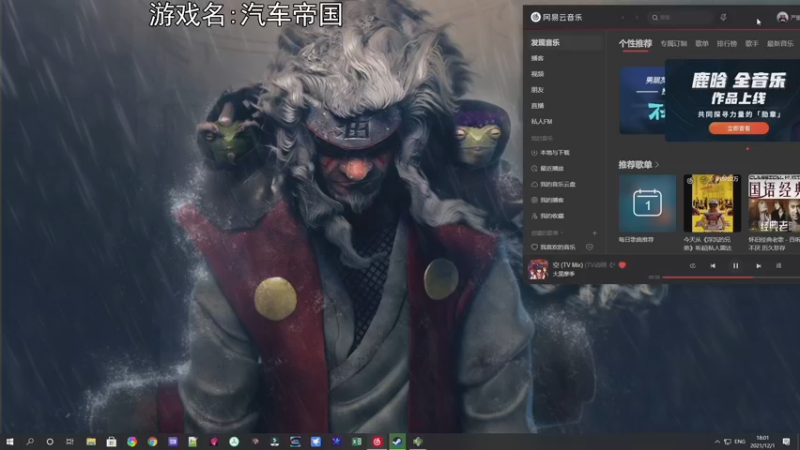Open the daily recommendation calendar playlist
Viewport: 800px width, 450px height.
coord(647,203)
